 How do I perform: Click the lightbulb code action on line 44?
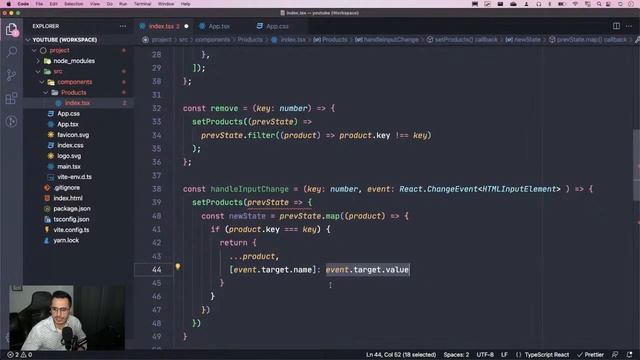click(x=178, y=267)
